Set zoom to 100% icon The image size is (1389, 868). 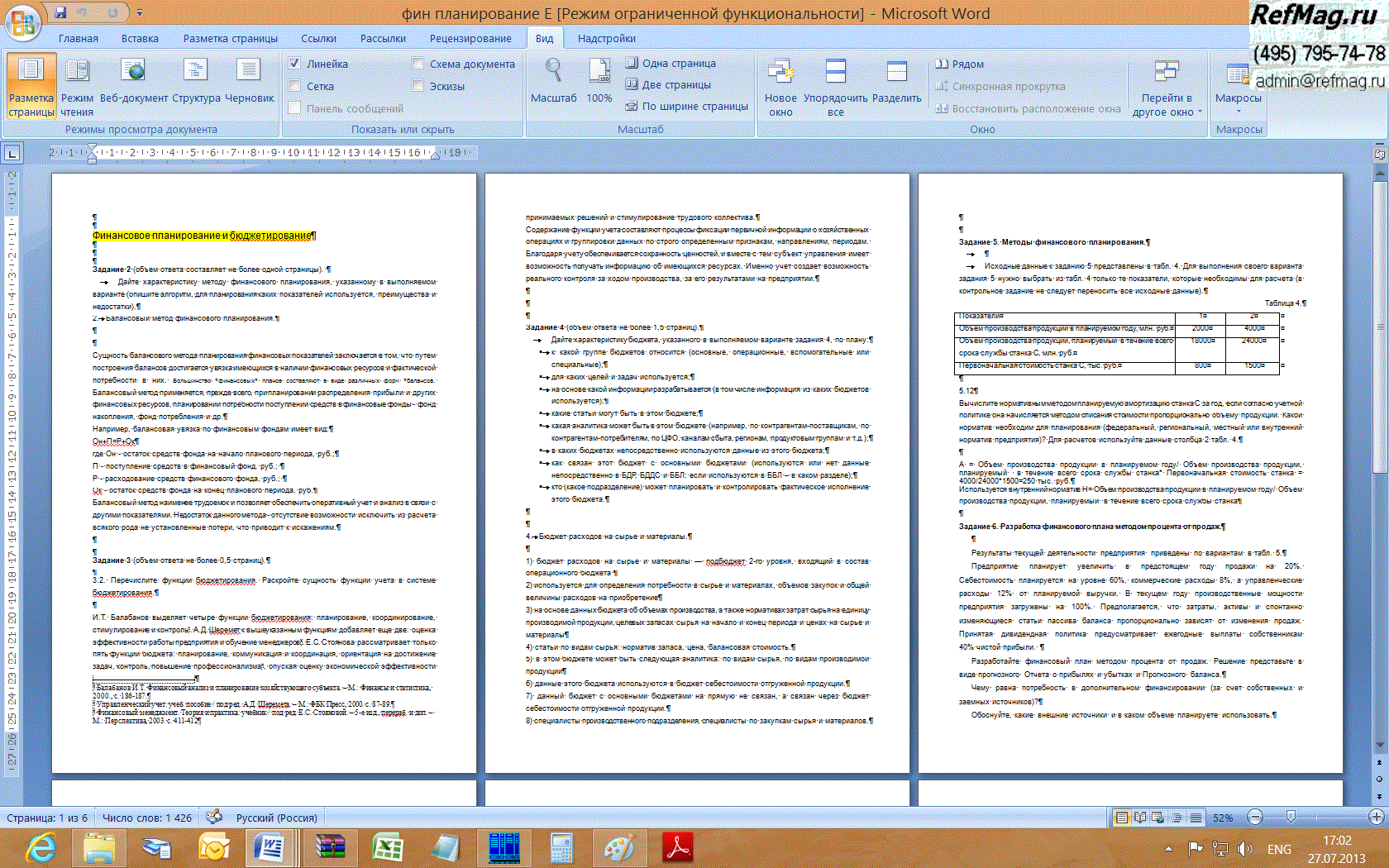point(599,72)
